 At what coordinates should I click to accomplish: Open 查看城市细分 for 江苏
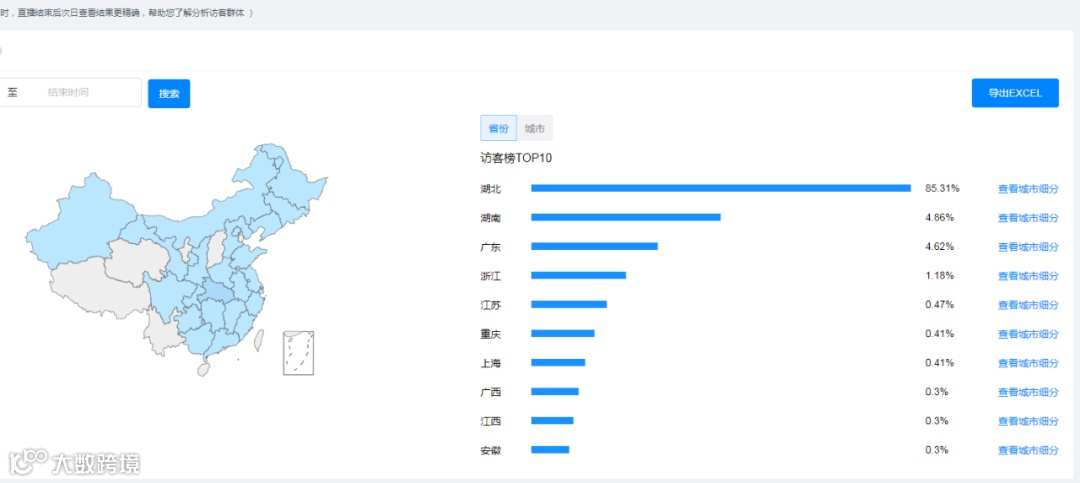(1028, 305)
